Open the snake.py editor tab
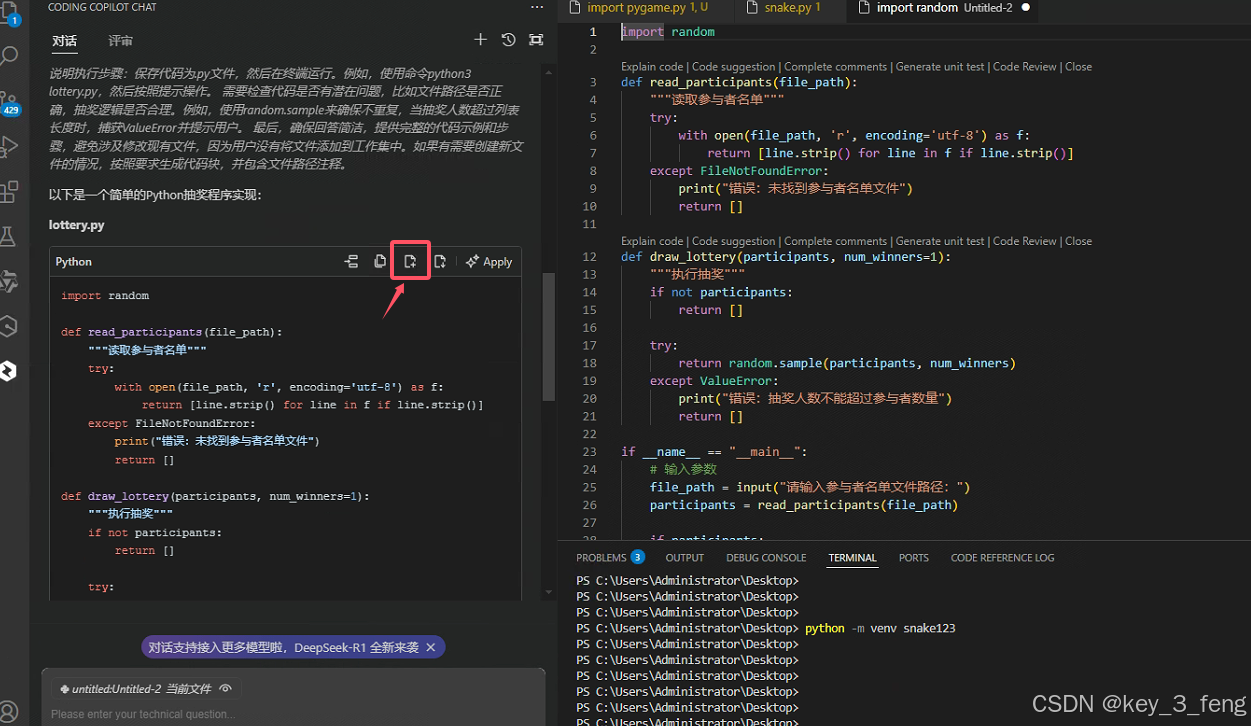1251x726 pixels. click(x=790, y=8)
